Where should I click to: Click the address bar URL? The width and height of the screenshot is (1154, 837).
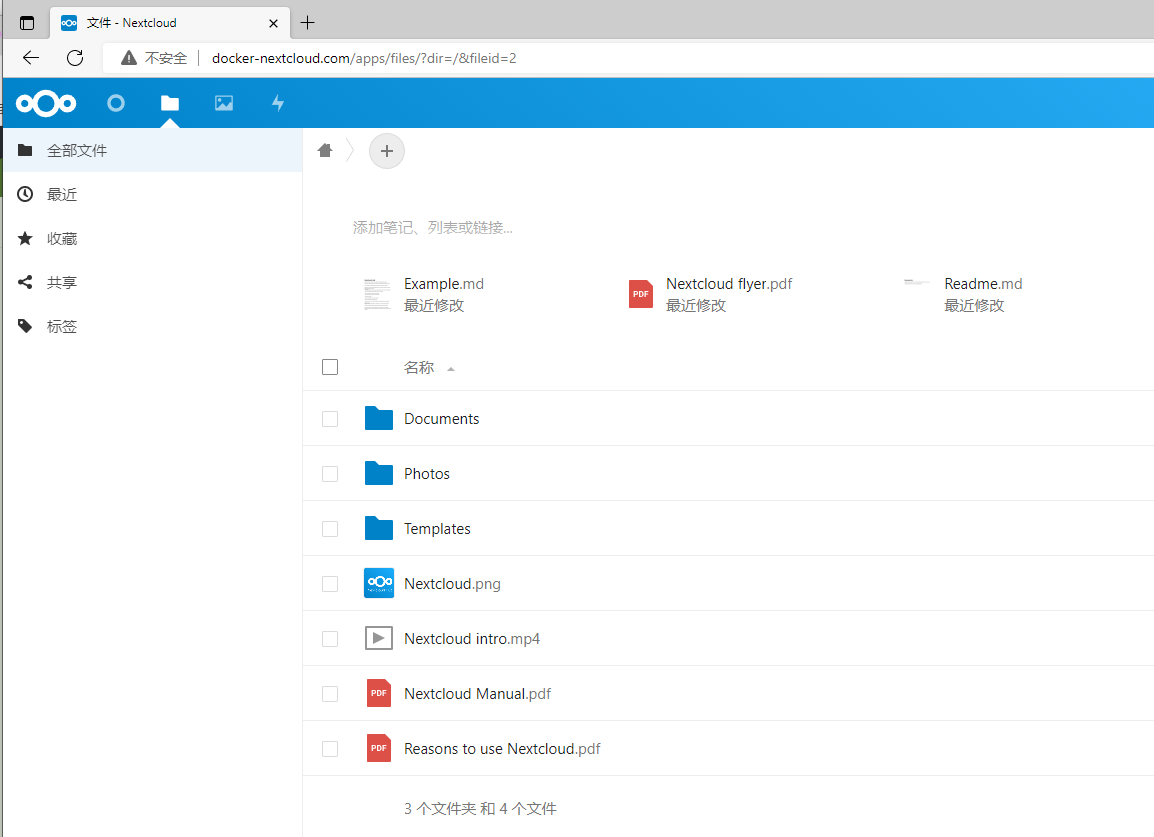[x=364, y=58]
